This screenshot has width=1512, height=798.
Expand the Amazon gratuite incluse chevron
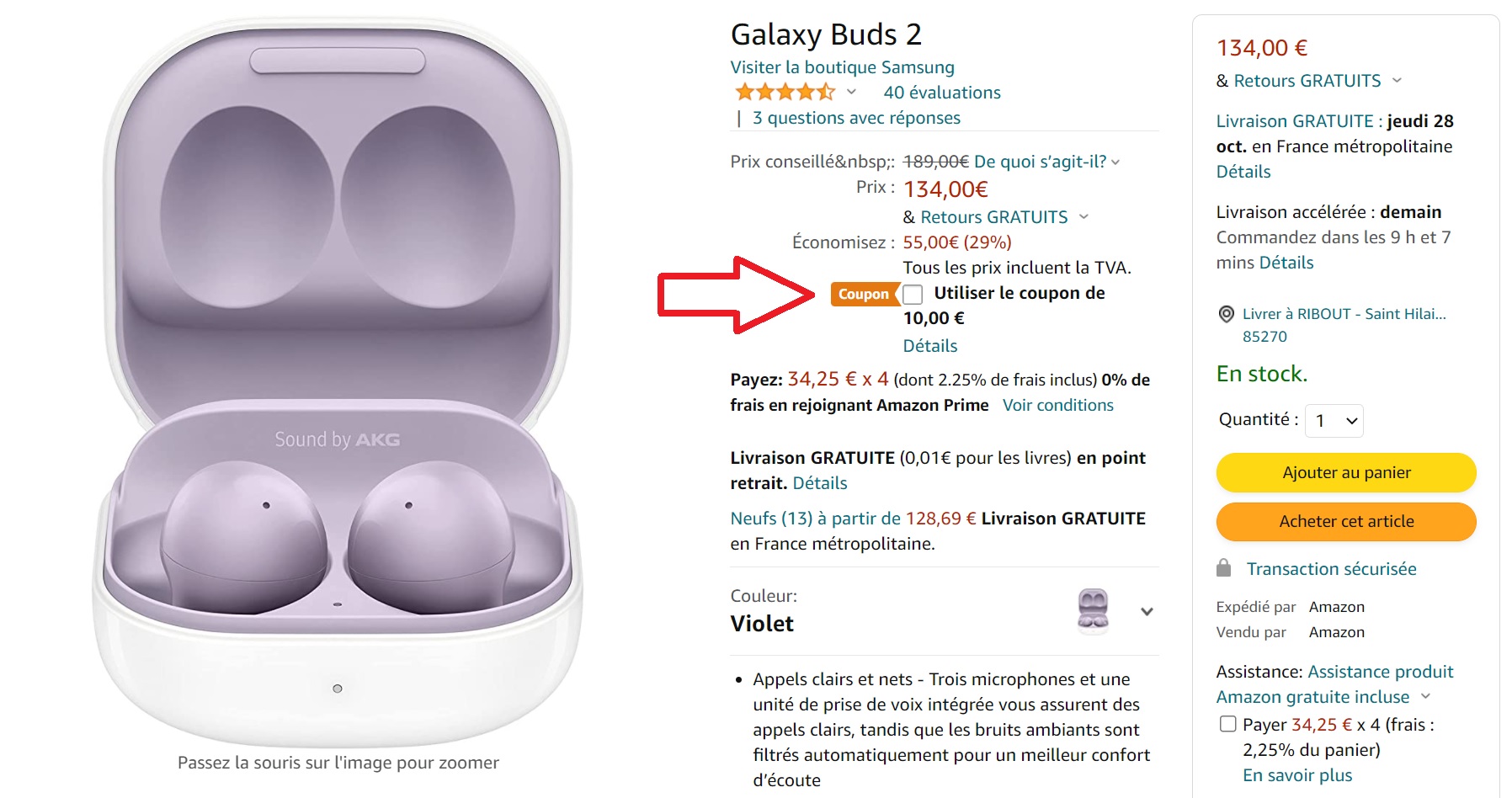[1426, 696]
